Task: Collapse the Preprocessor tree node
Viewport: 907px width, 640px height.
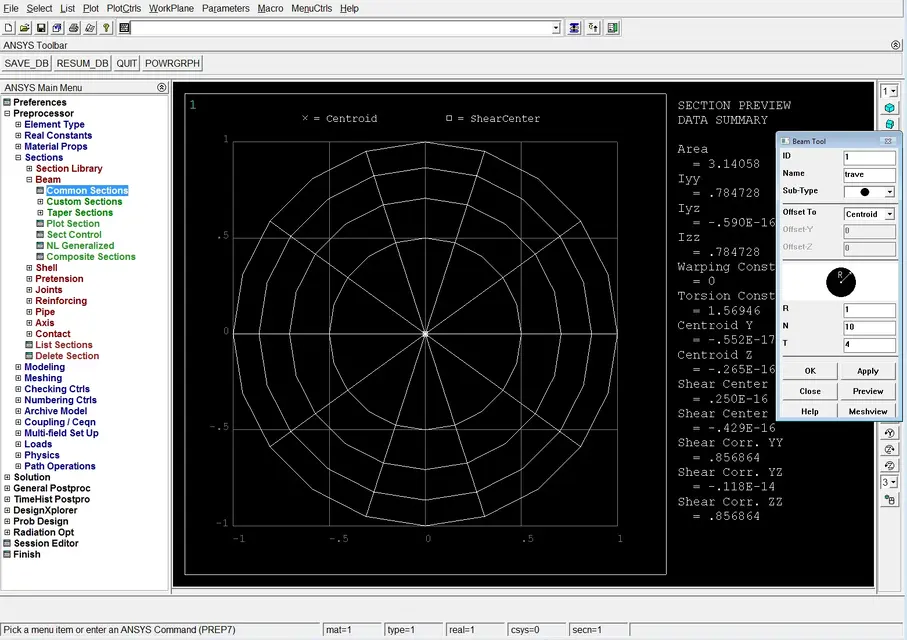Action: point(7,113)
